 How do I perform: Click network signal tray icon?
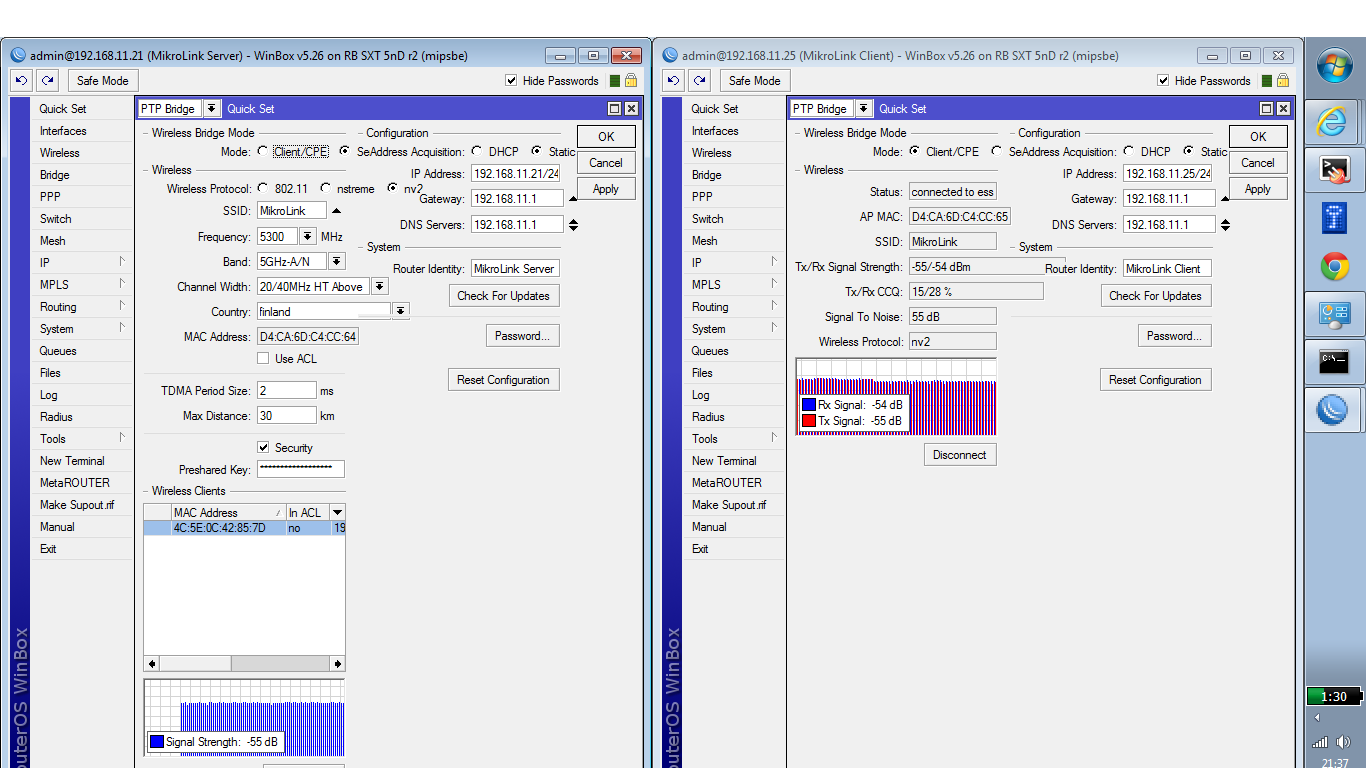click(x=1320, y=741)
